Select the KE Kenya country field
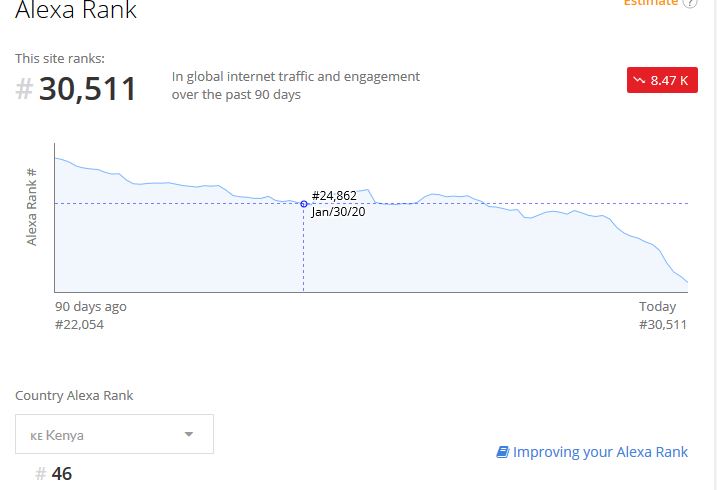Screen dimensions: 717x490 114,434
